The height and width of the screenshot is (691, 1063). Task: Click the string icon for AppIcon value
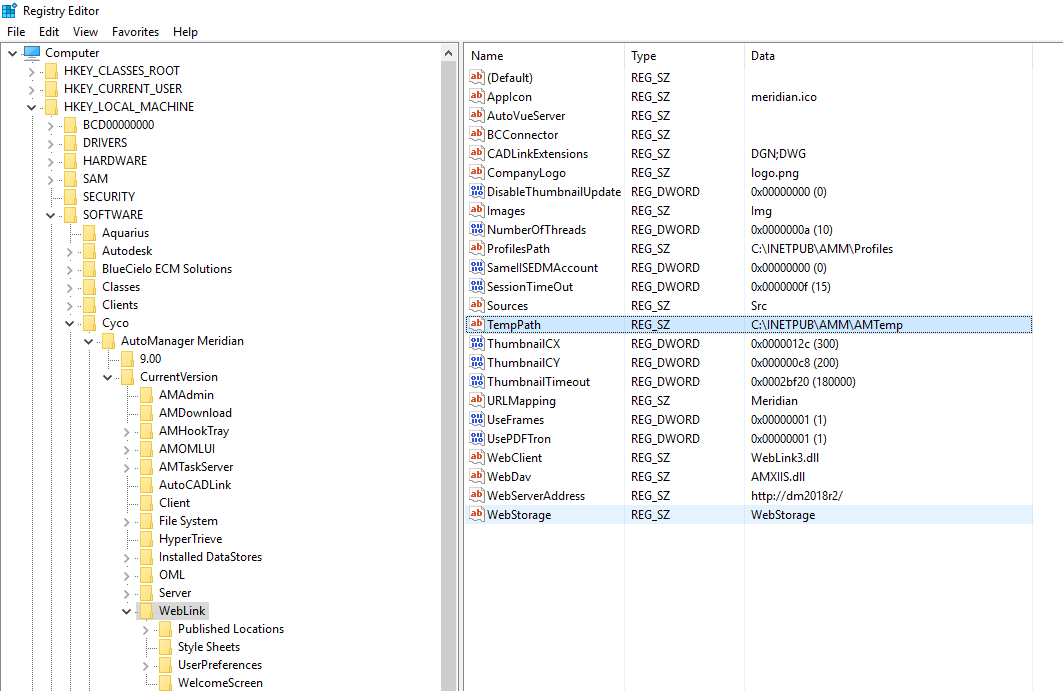477,96
